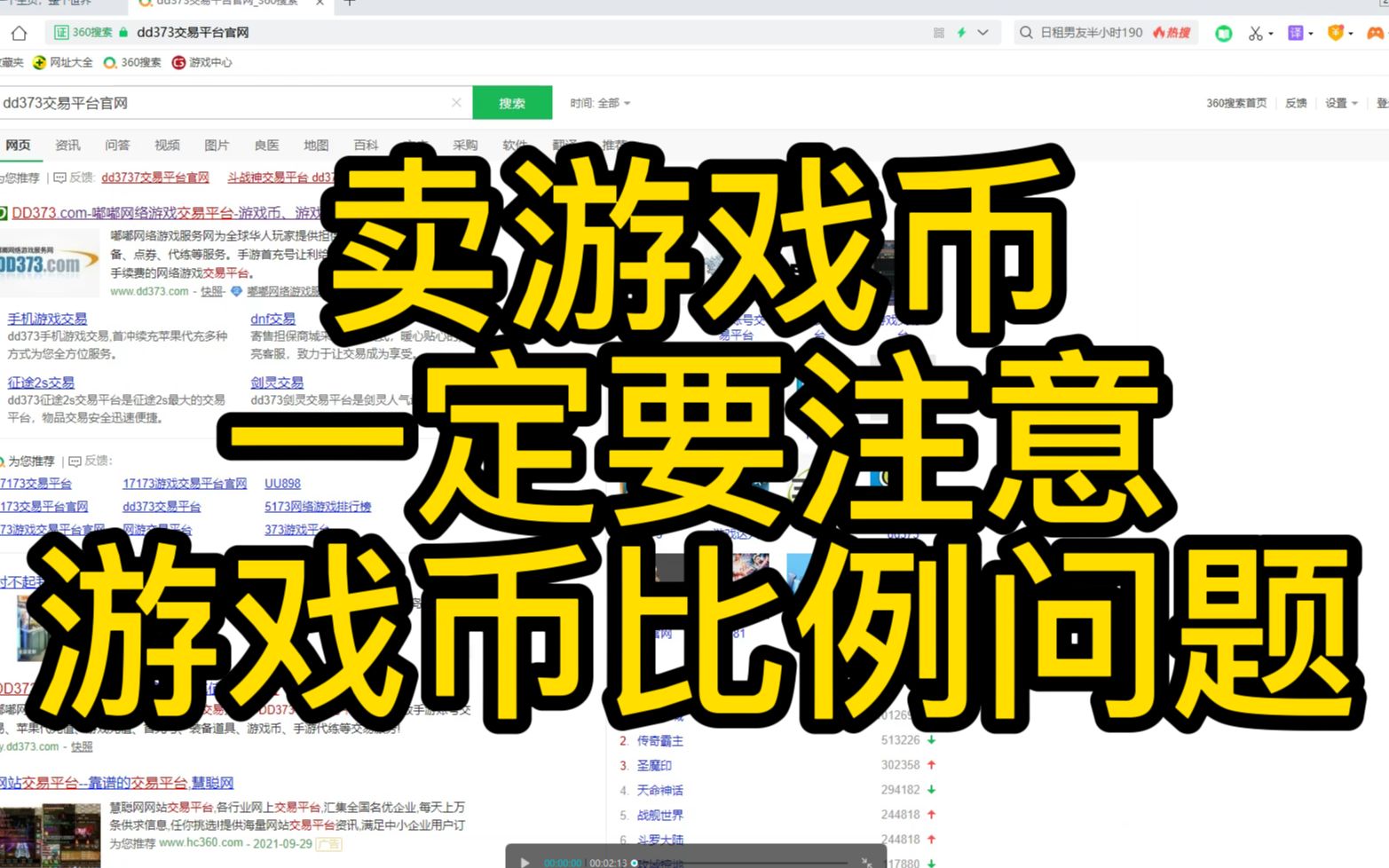The width and height of the screenshot is (1389, 868).
Task: Click the purple 译 translate icon
Action: pyautogui.click(x=1296, y=33)
